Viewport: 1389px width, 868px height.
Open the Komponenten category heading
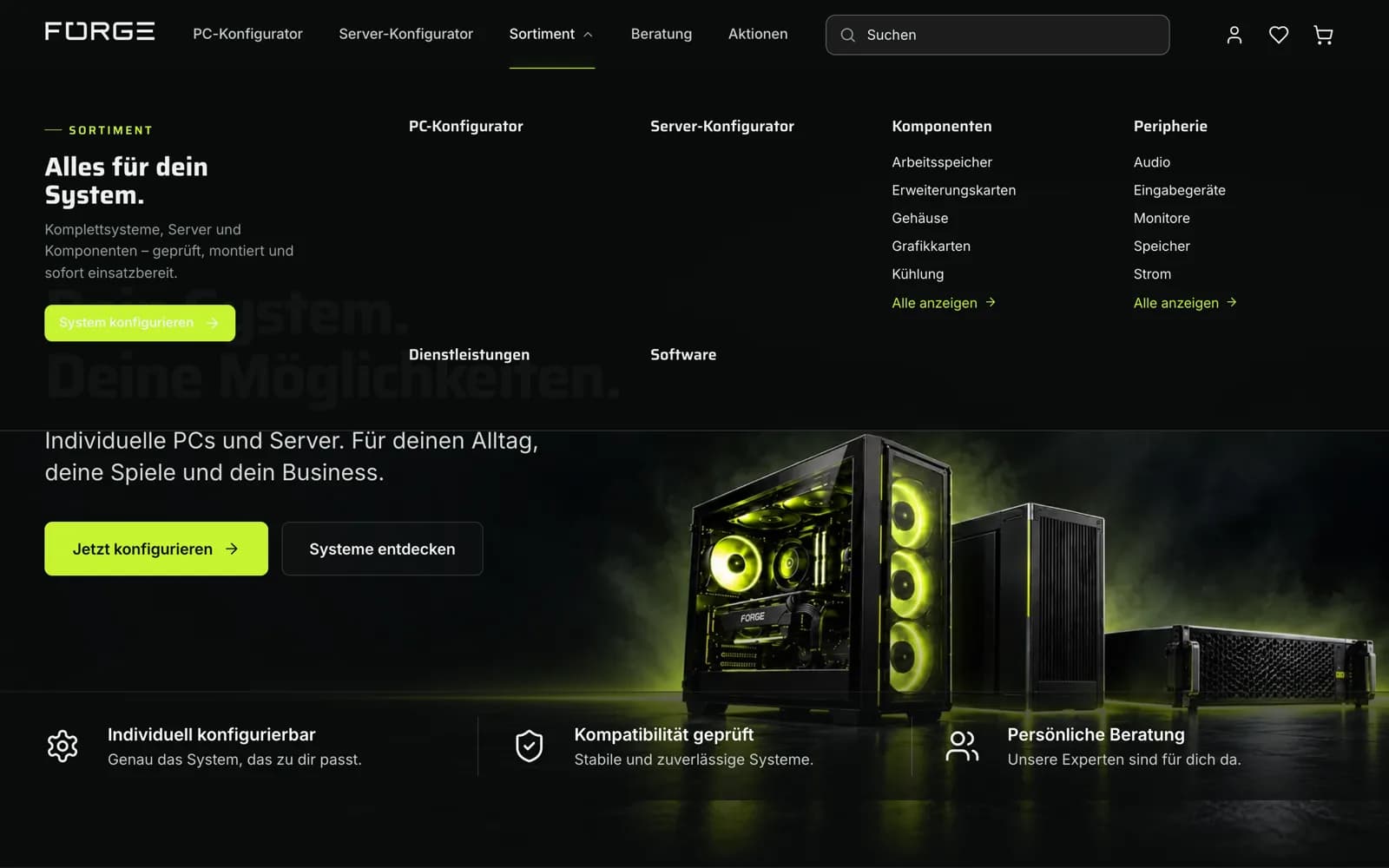[x=941, y=127]
